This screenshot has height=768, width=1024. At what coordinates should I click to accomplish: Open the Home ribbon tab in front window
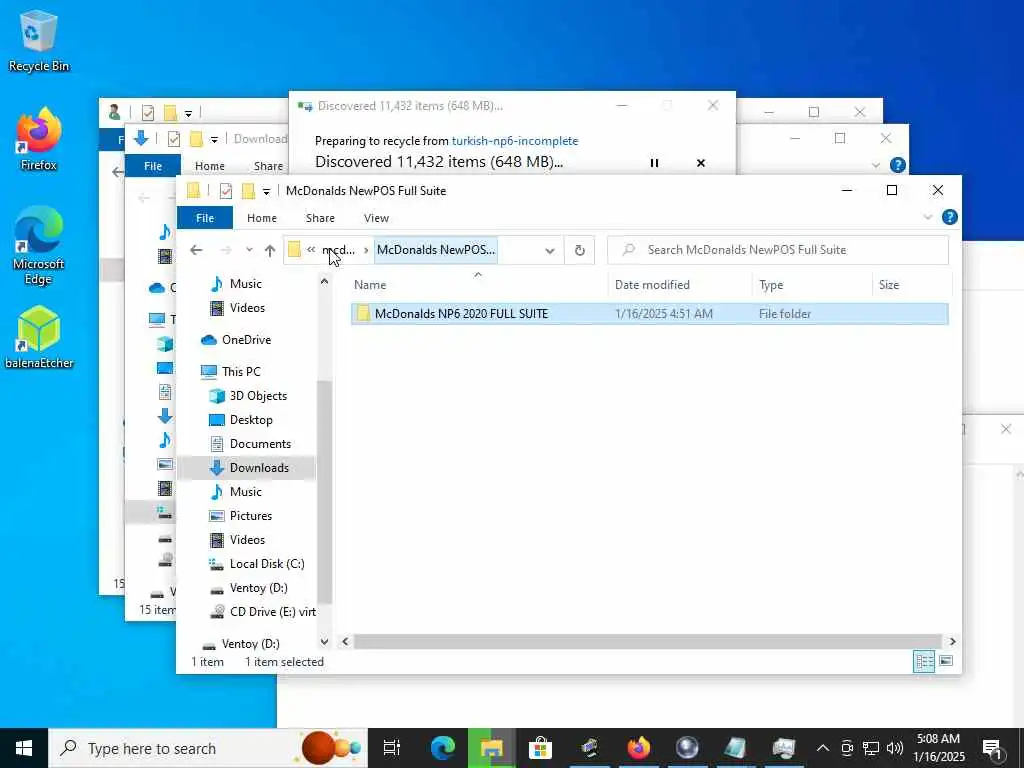(262, 218)
